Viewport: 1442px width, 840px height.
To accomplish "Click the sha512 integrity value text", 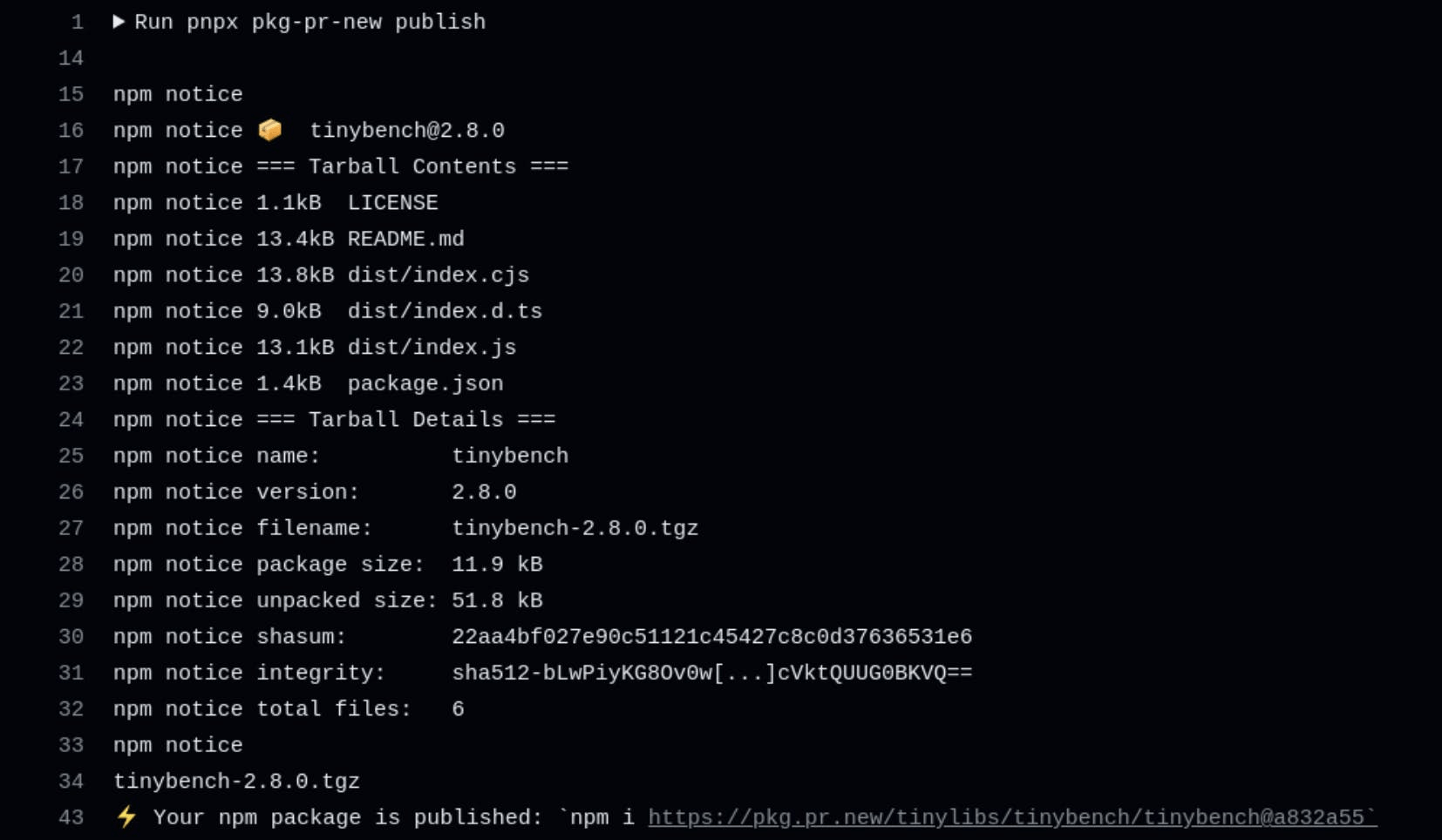I will 711,674.
